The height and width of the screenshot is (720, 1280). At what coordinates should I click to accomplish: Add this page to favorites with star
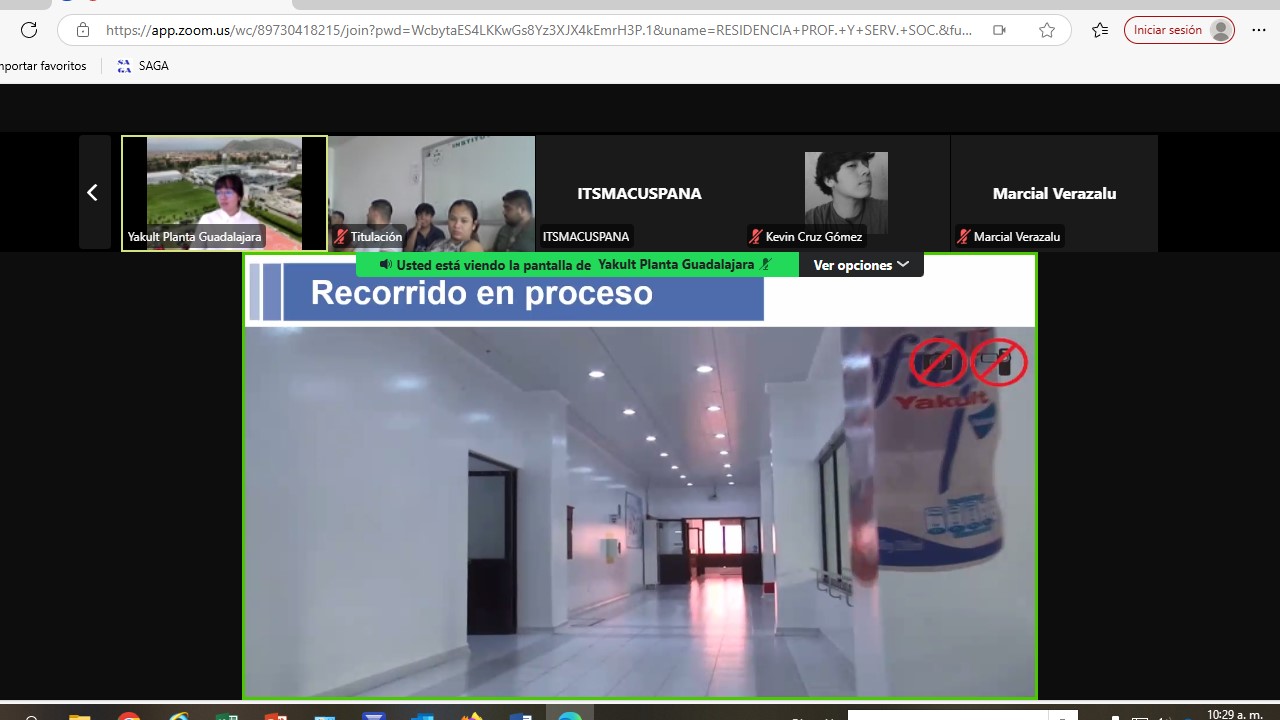click(1047, 30)
